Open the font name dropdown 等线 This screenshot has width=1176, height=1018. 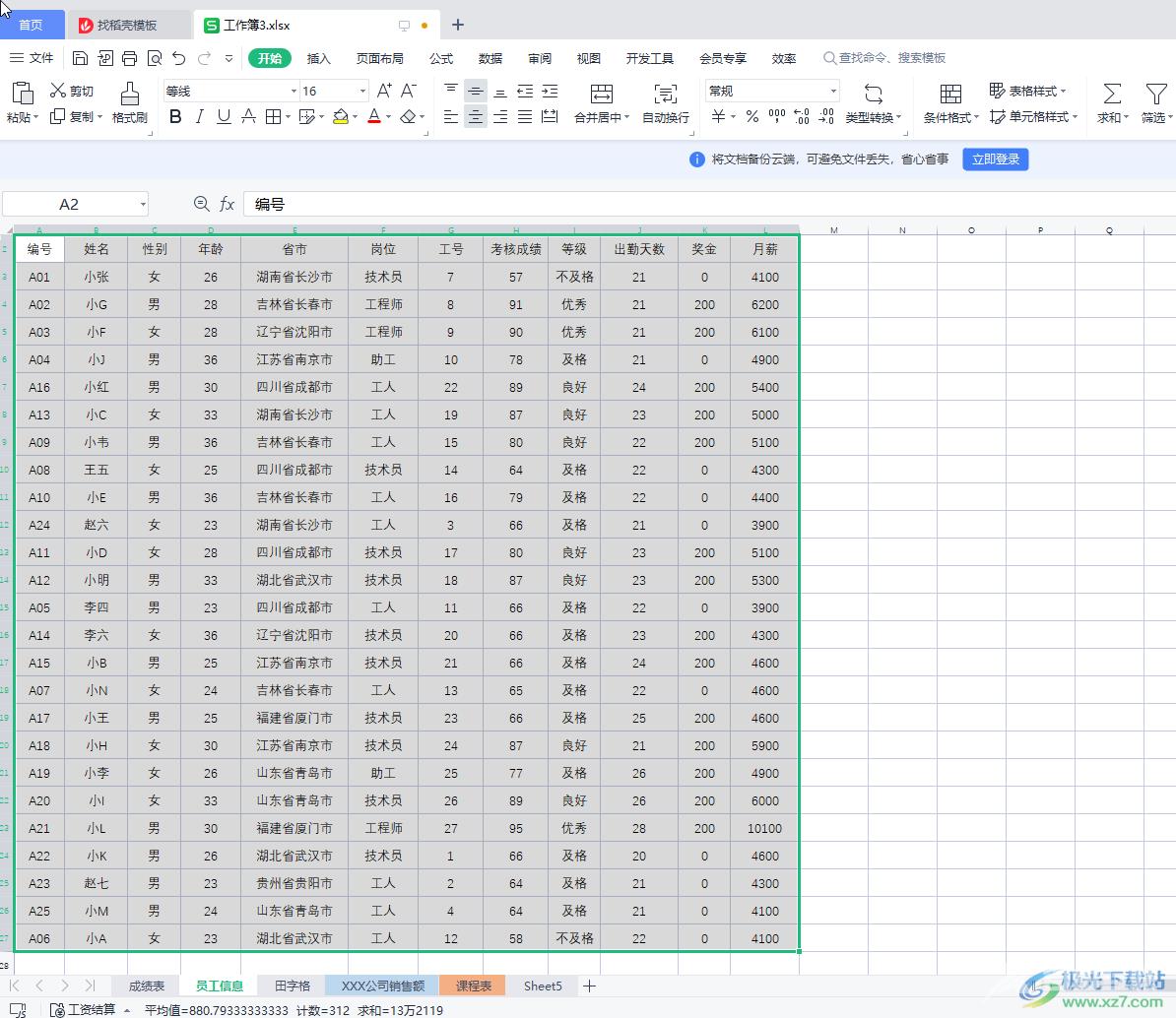click(x=294, y=91)
